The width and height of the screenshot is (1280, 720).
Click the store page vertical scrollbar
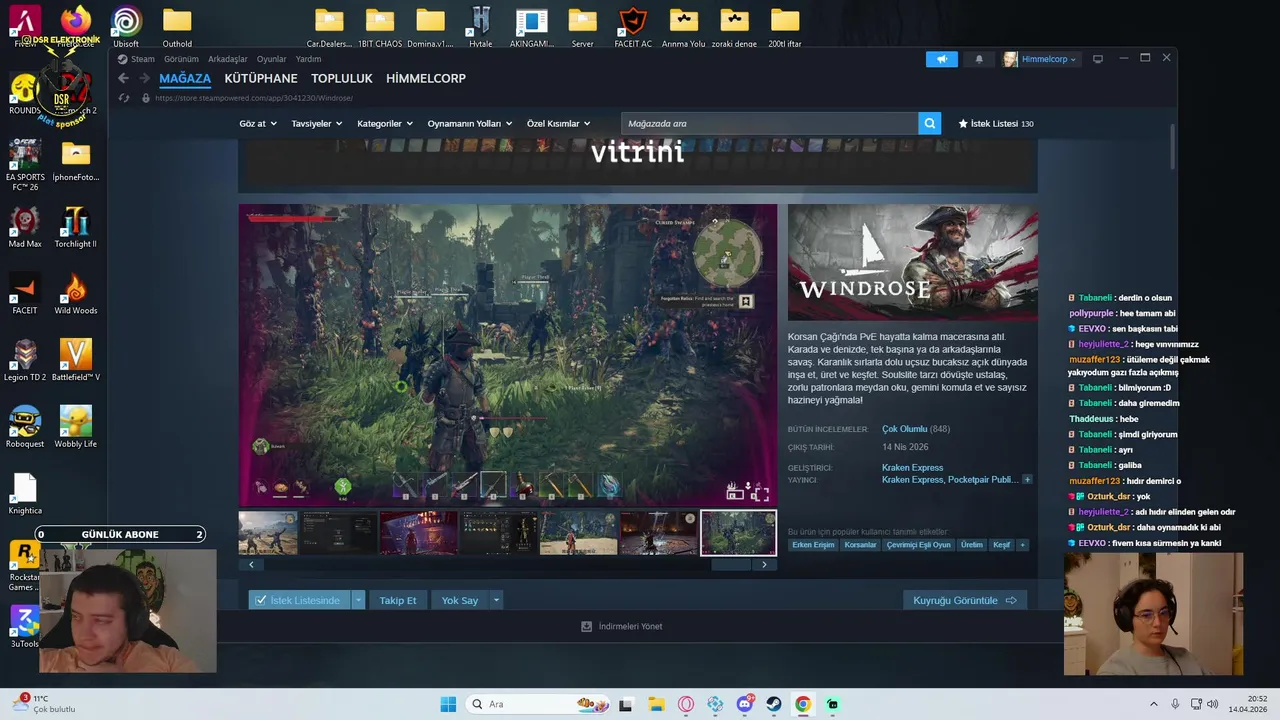point(1172,146)
